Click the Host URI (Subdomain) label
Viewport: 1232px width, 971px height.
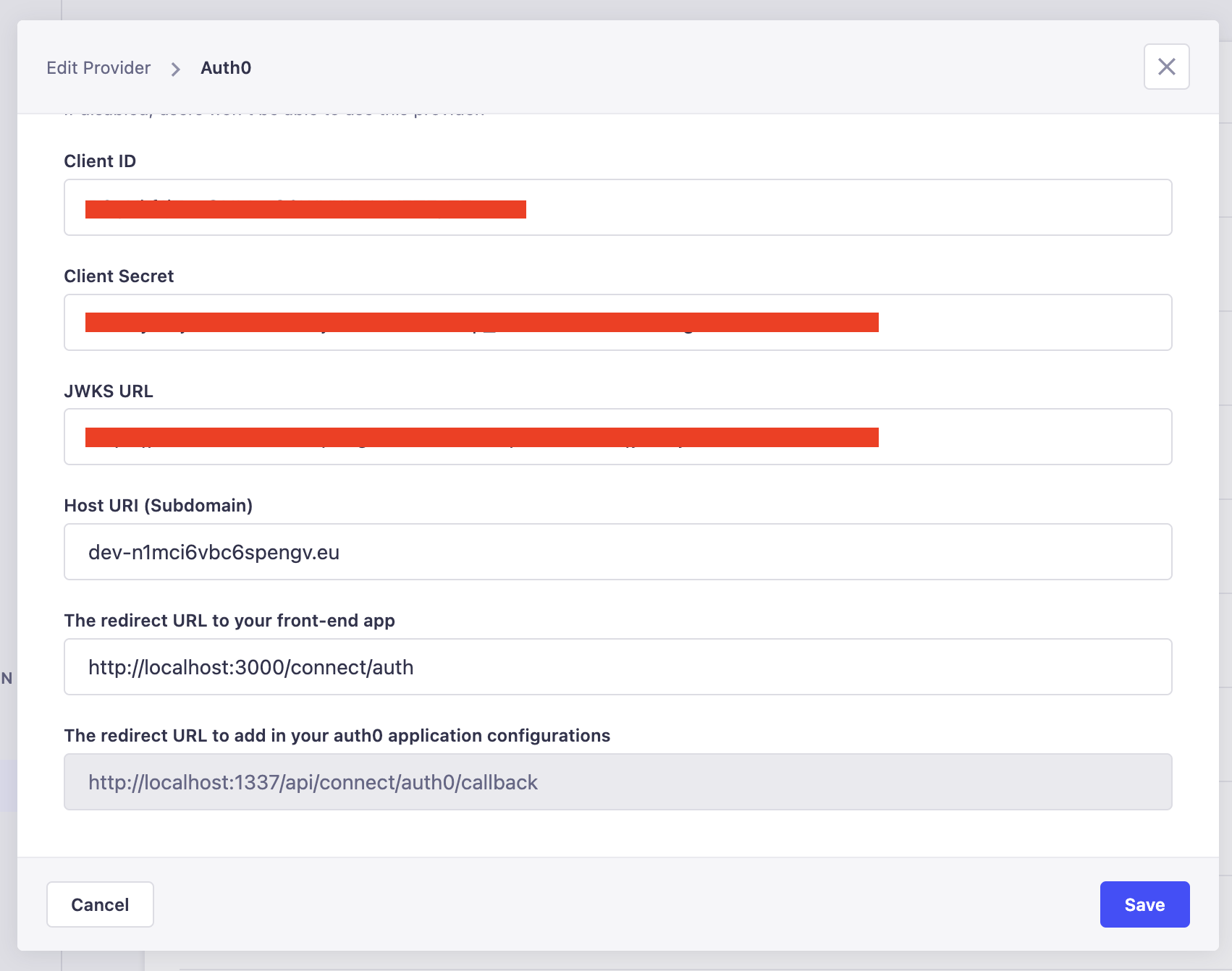click(159, 505)
